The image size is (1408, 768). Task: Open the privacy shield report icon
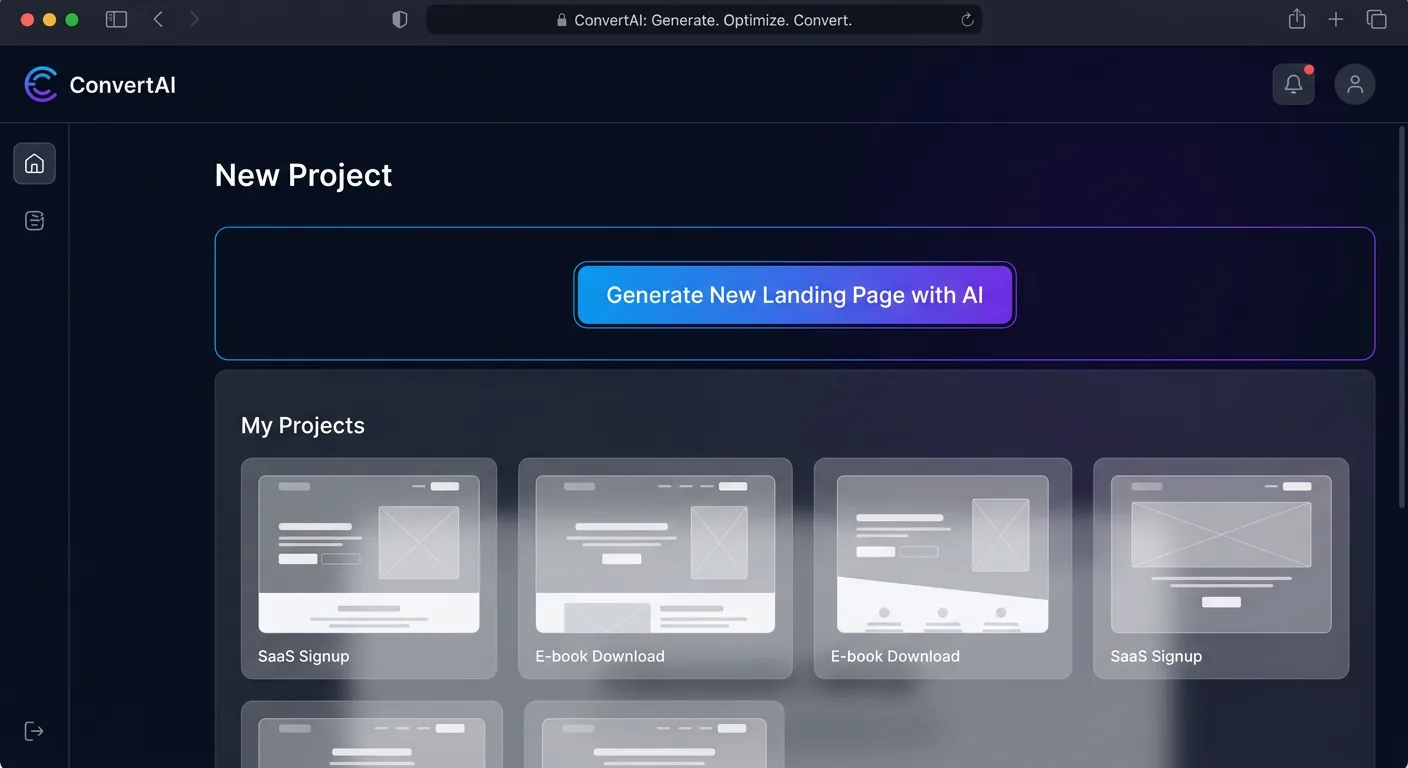[400, 20]
